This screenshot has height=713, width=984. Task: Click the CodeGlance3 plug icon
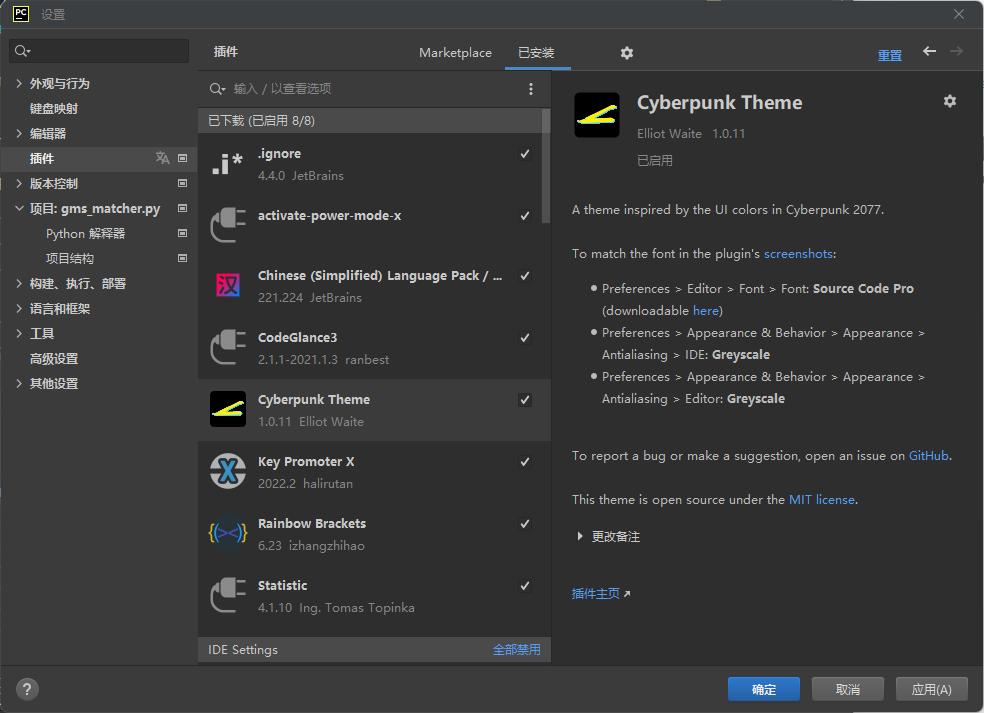coord(227,347)
